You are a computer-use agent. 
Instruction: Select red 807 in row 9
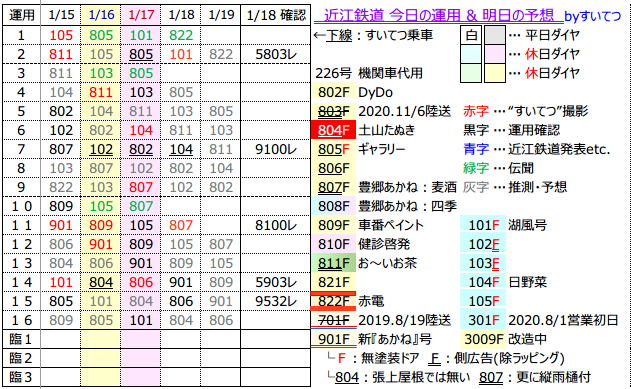(141, 187)
